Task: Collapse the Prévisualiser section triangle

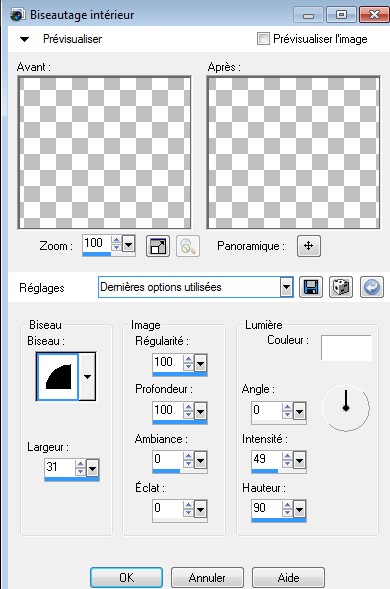Action: (x=24, y=39)
